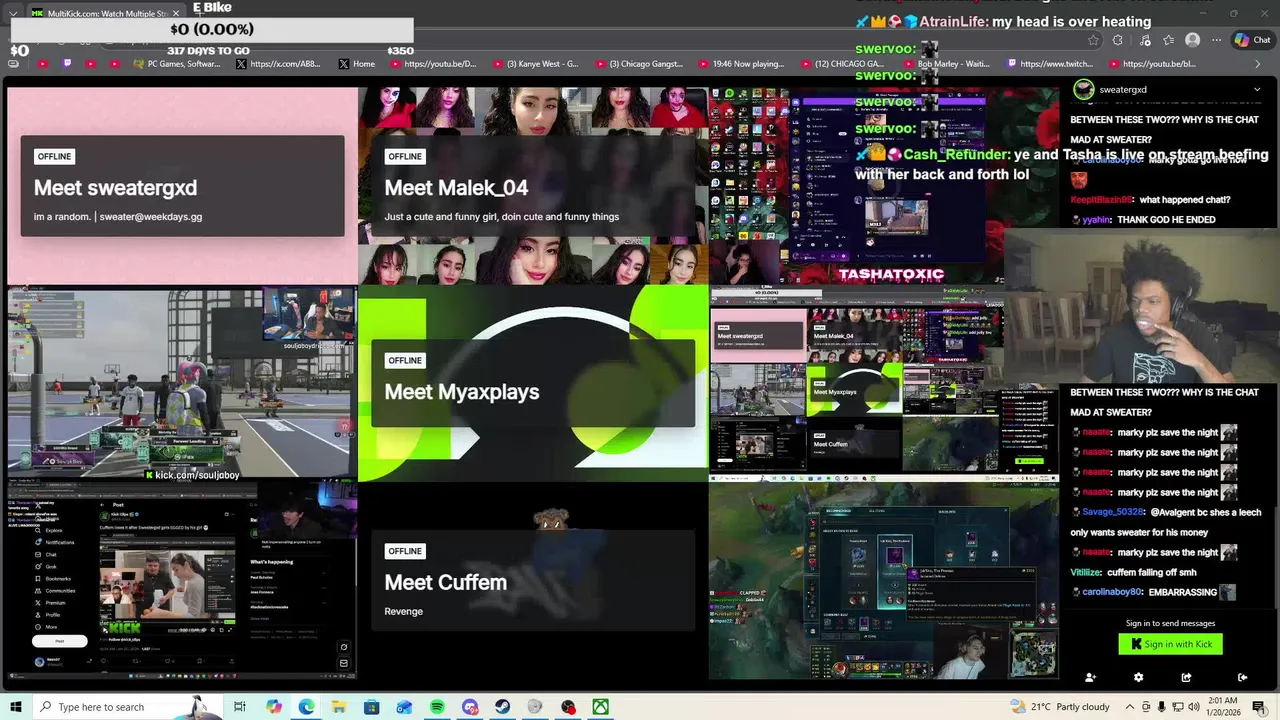Show hidden system tray icons
Image resolution: width=1280 pixels, height=720 pixels.
[x=1130, y=707]
